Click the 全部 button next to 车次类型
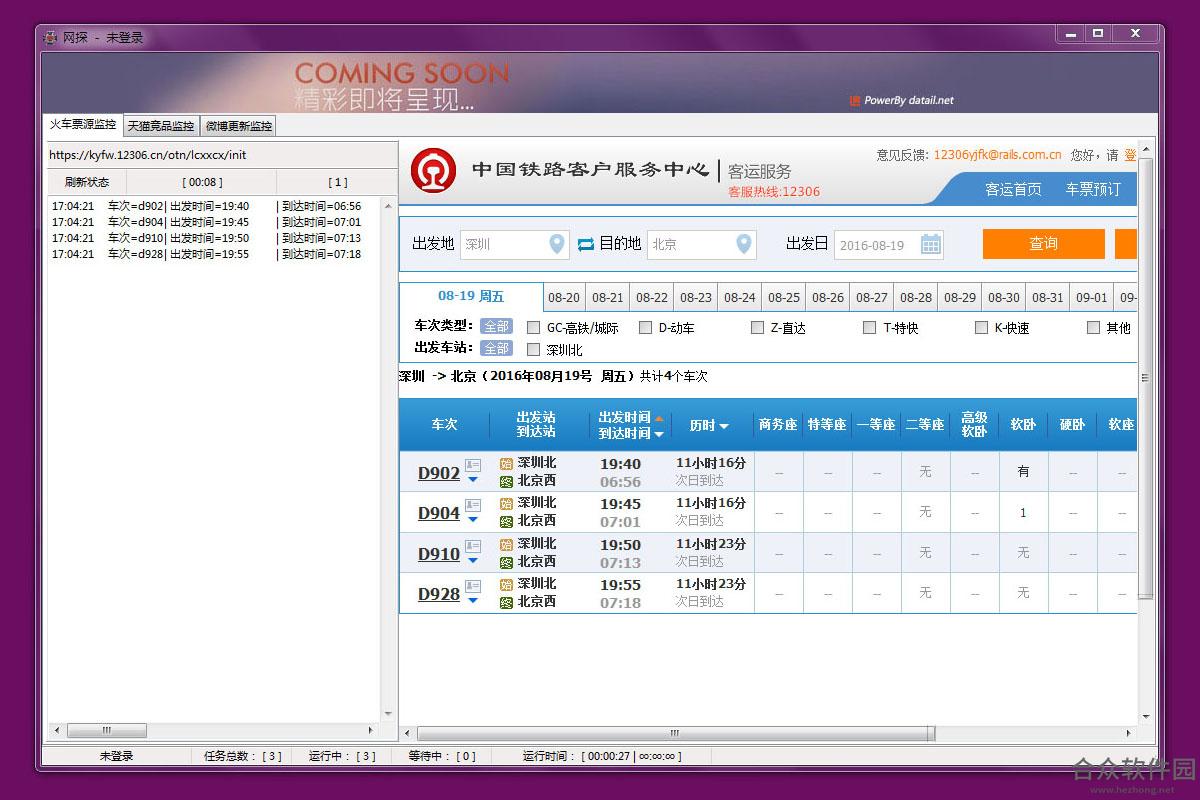The width and height of the screenshot is (1200, 800). point(496,327)
